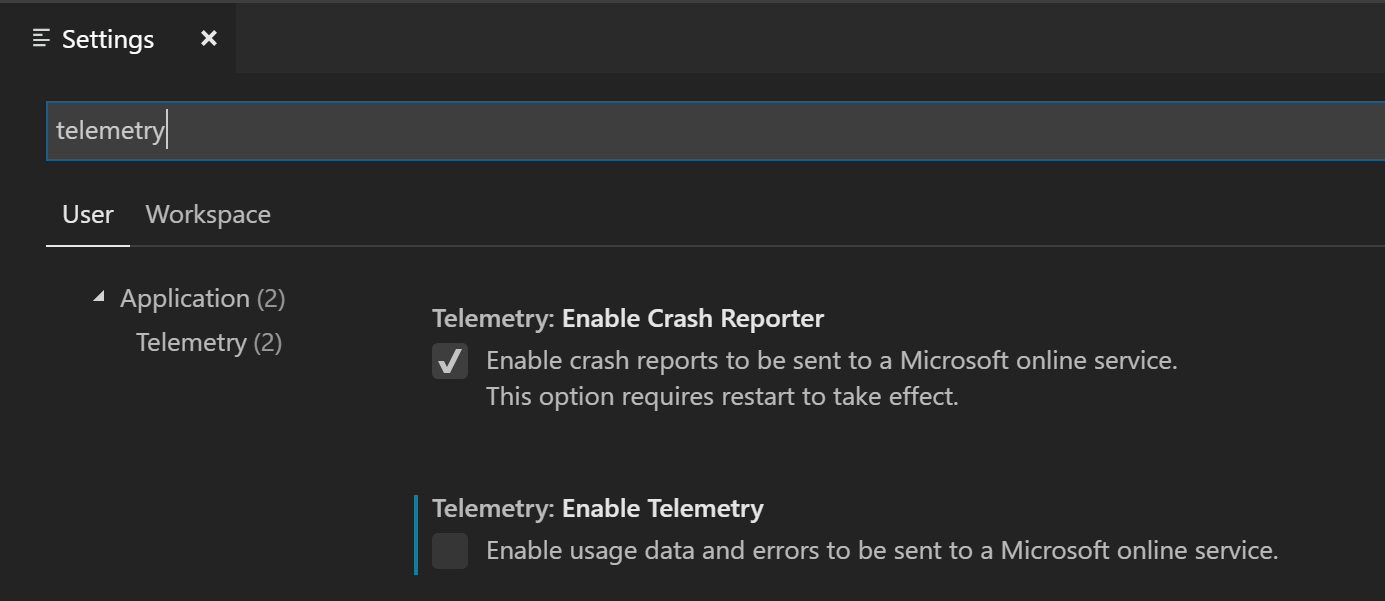The image size is (1385, 601).
Task: Click the Settings tab header label
Action: [x=106, y=38]
